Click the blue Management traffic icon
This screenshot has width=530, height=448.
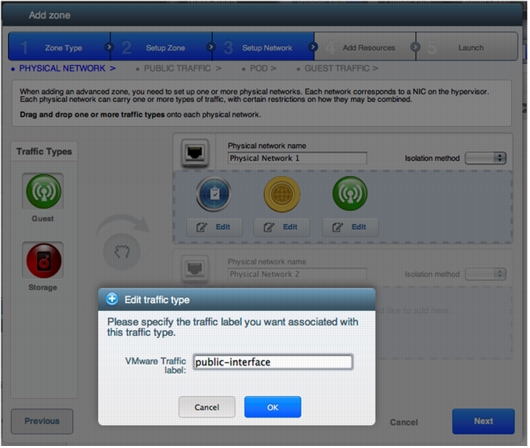click(x=214, y=194)
